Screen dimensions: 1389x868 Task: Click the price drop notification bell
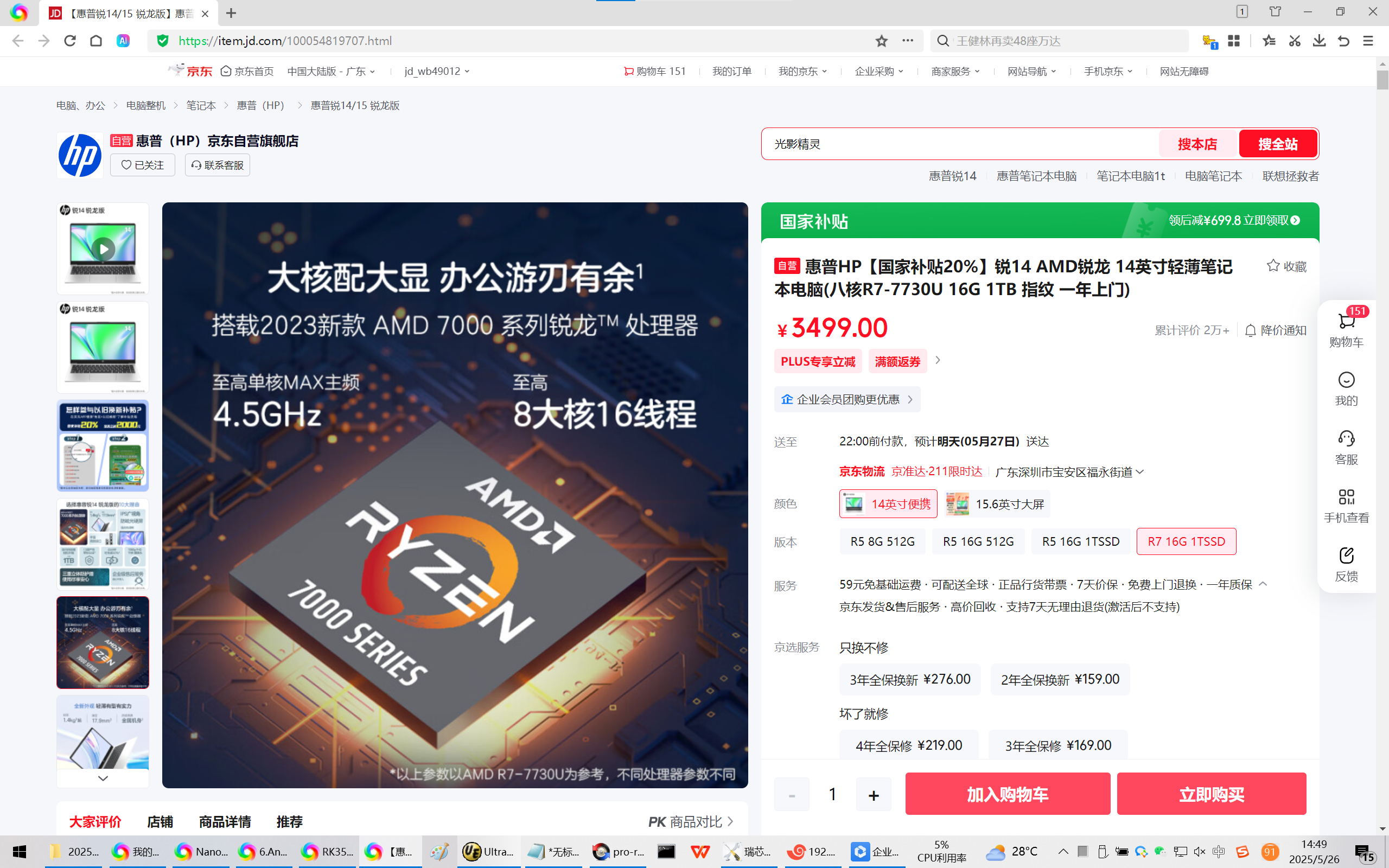[1251, 331]
